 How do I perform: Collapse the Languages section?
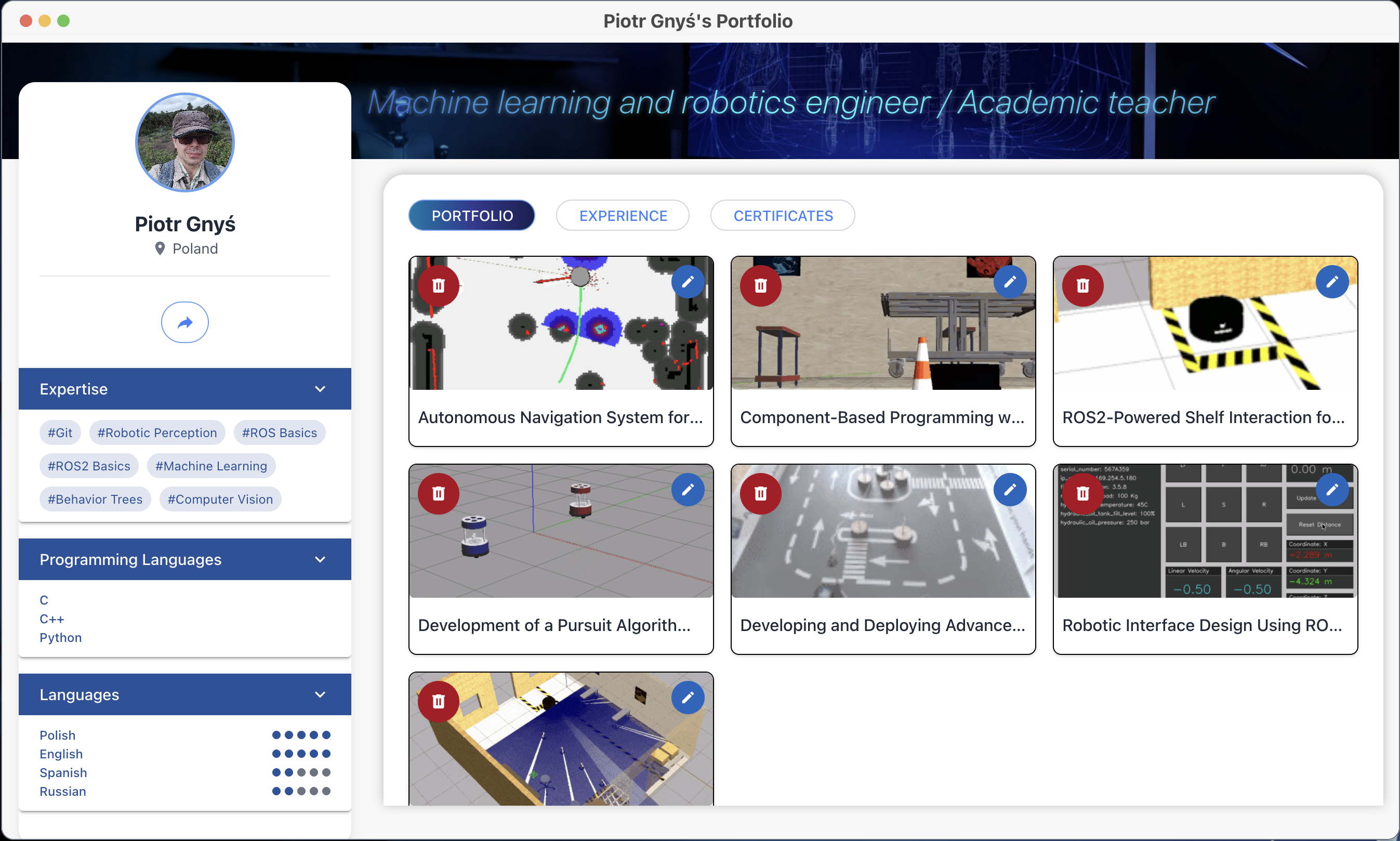(320, 695)
